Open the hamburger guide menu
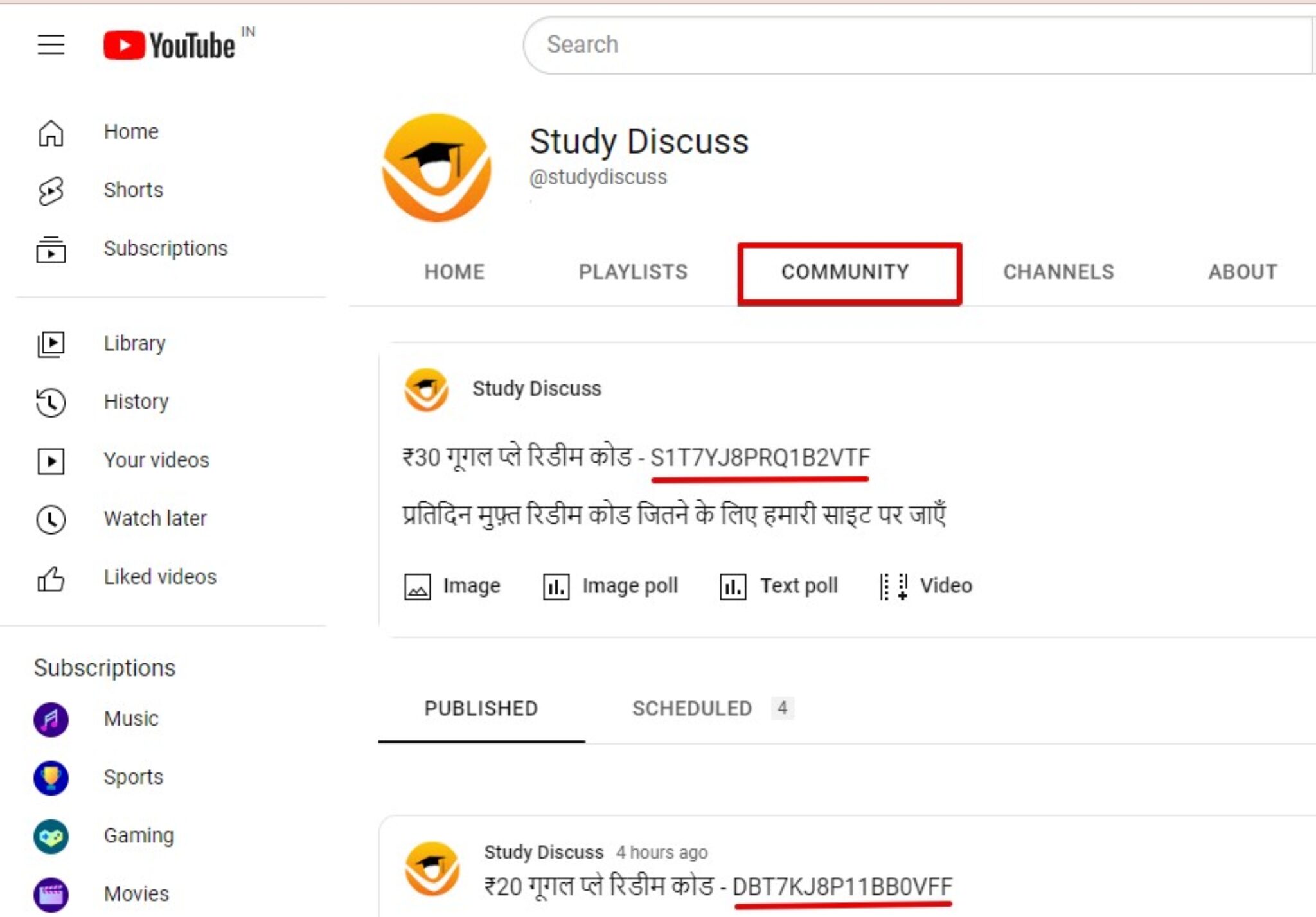 51,44
